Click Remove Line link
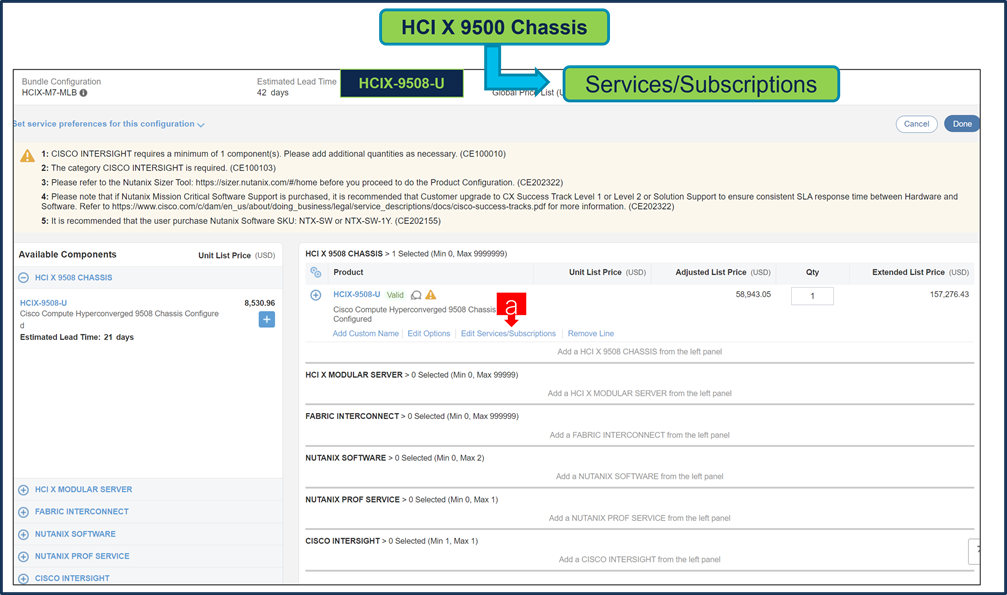This screenshot has height=595, width=1007. pos(591,333)
